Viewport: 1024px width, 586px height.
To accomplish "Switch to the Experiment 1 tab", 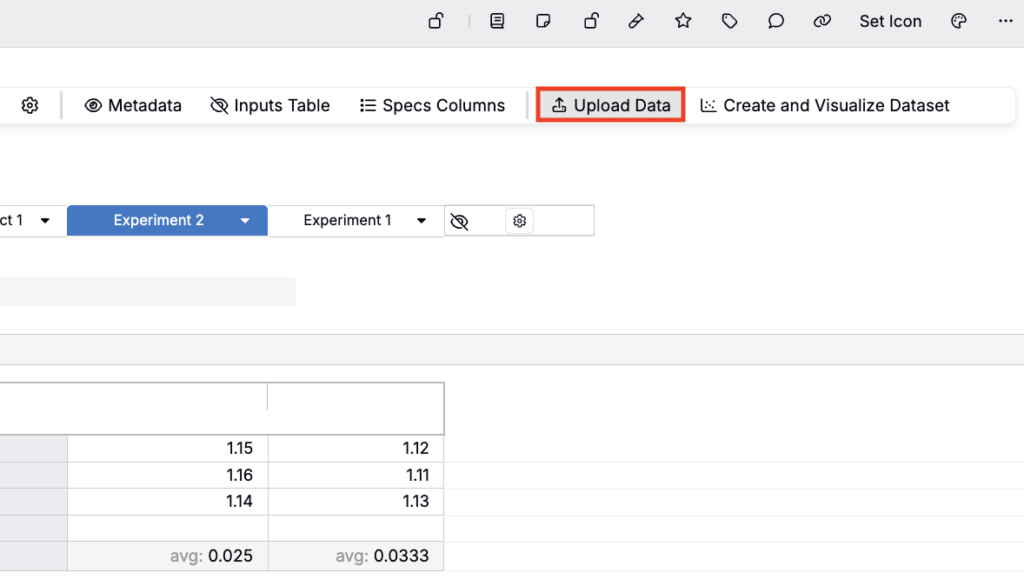I will point(347,221).
